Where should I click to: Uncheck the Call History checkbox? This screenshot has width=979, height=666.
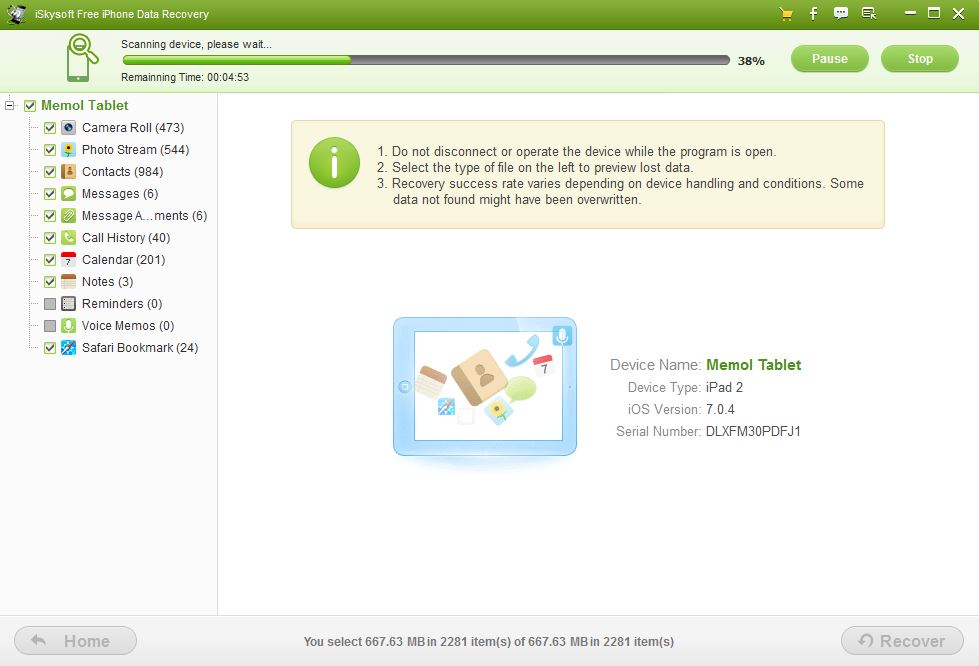50,238
